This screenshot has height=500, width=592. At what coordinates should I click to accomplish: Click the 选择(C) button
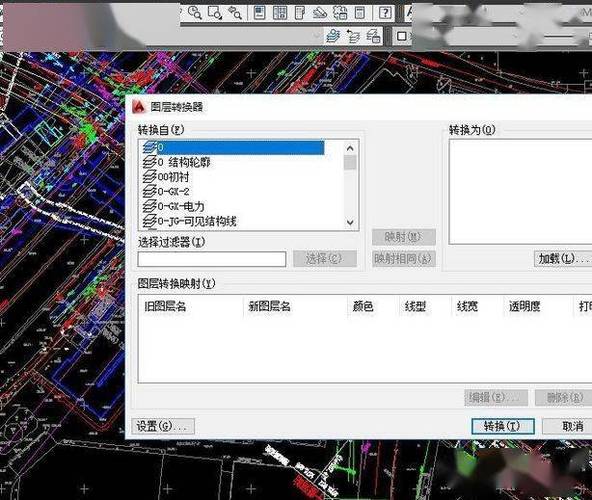pyautogui.click(x=325, y=259)
